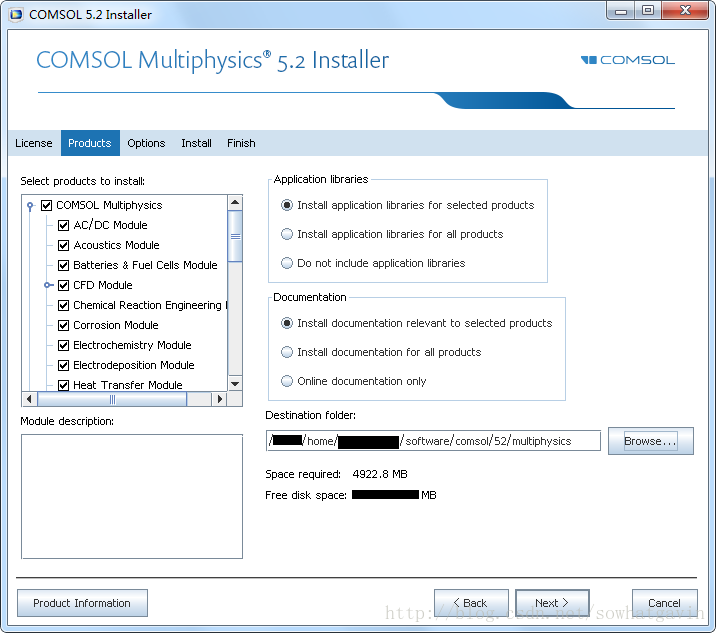Image resolution: width=716 pixels, height=633 pixels.
Task: Click Browse to choose destination folder
Action: point(651,441)
